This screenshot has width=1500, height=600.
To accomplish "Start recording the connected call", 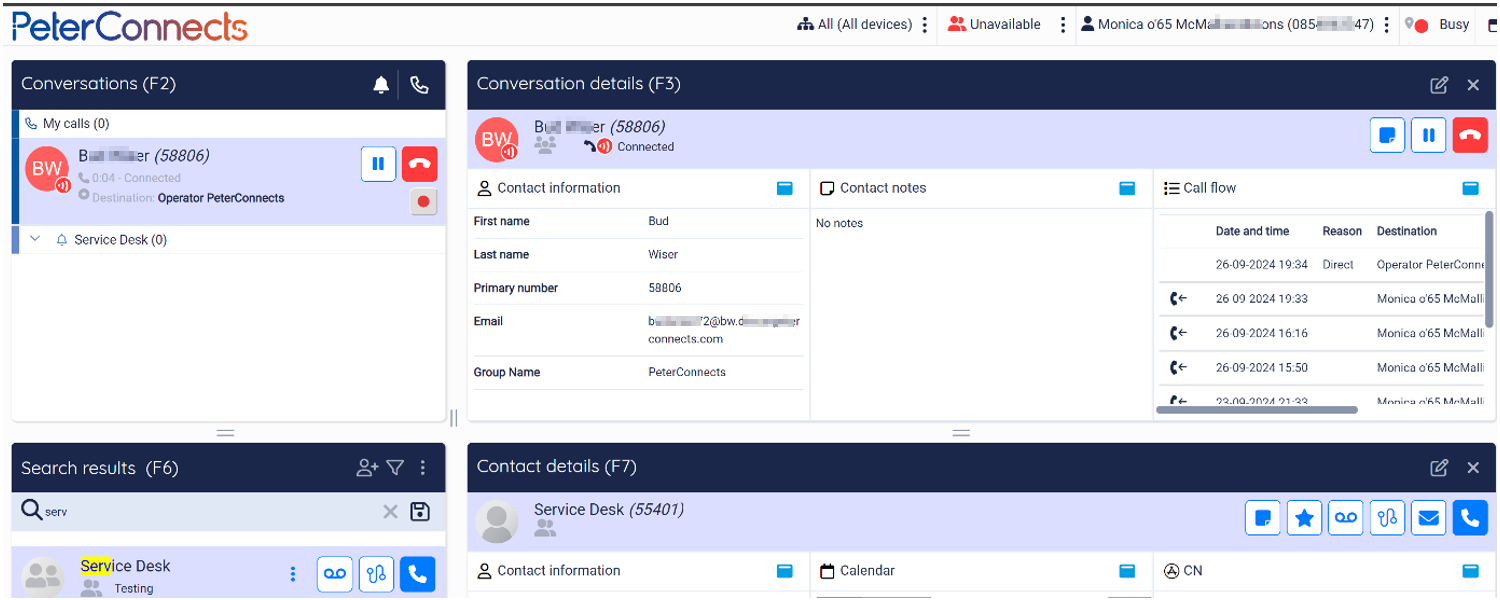I will [x=424, y=202].
